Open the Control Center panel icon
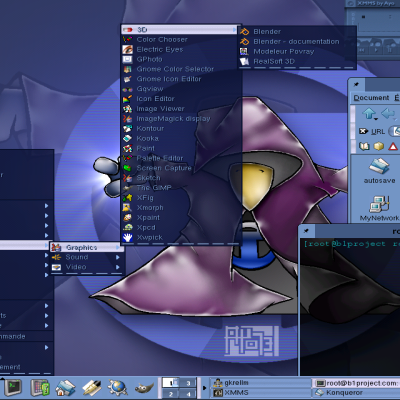Viewport: 400px width, 400px height. tap(40, 388)
